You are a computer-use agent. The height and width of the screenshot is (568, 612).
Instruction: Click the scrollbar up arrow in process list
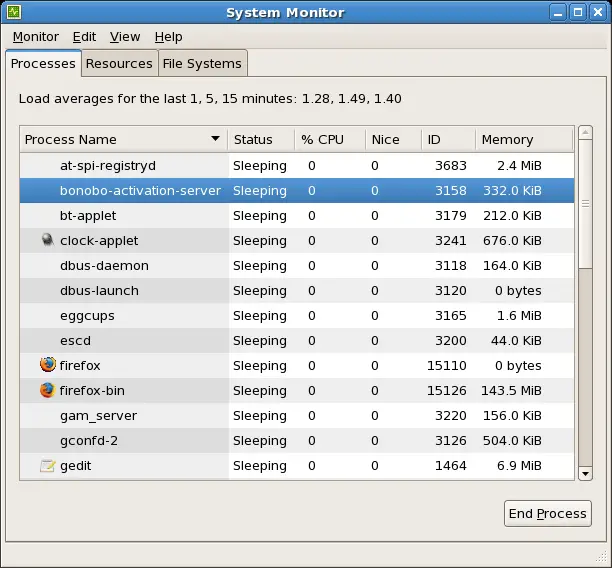[x=585, y=134]
